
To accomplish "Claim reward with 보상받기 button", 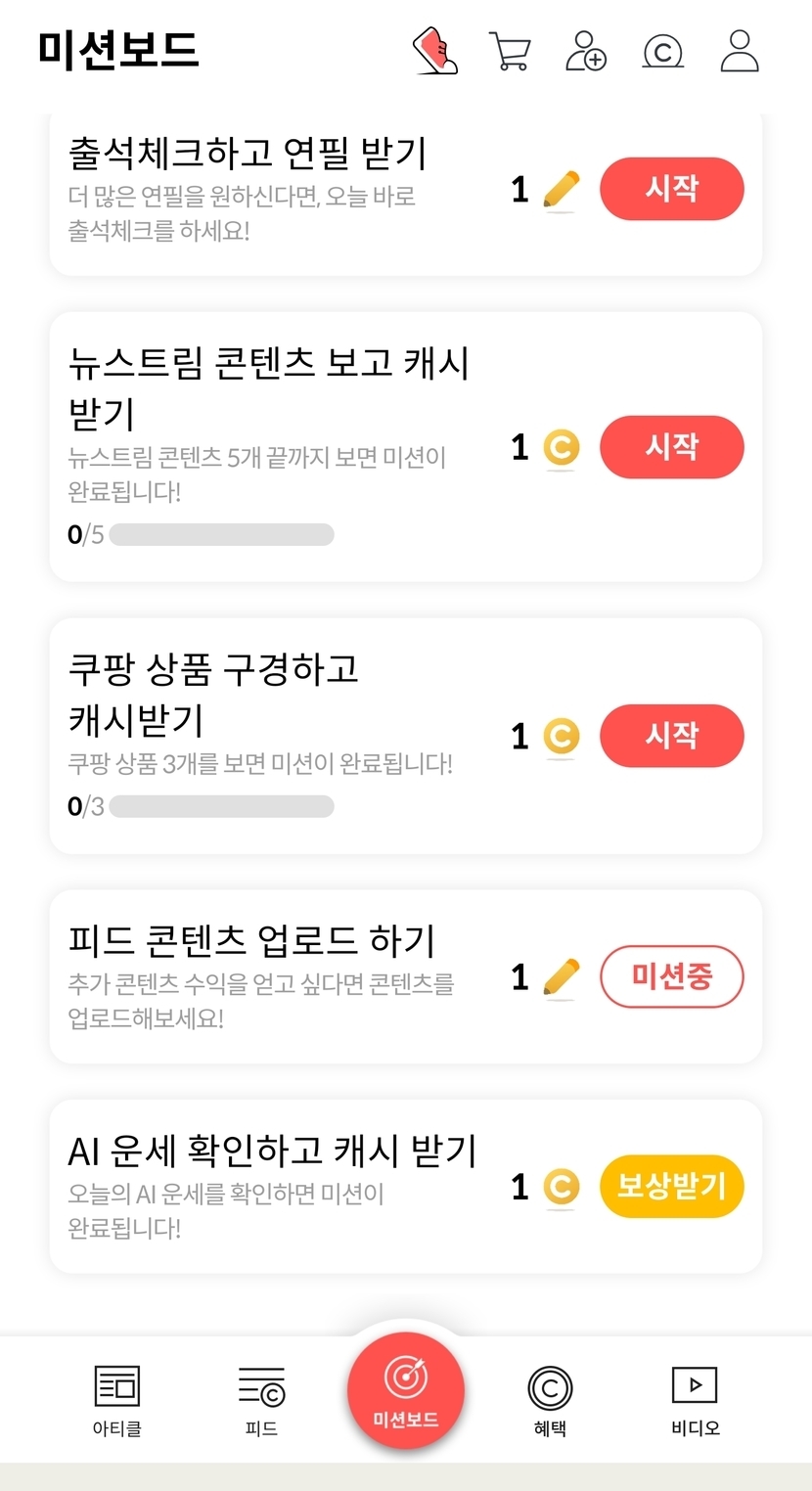I will click(671, 1187).
